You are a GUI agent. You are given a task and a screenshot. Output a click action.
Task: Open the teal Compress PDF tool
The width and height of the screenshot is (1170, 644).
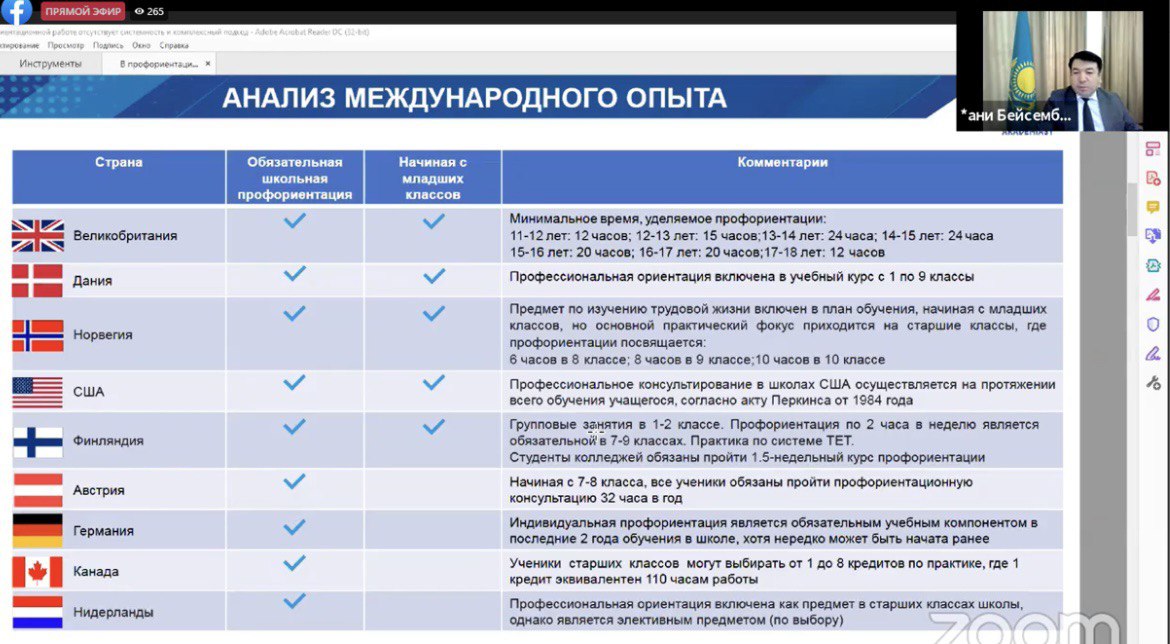[1153, 265]
